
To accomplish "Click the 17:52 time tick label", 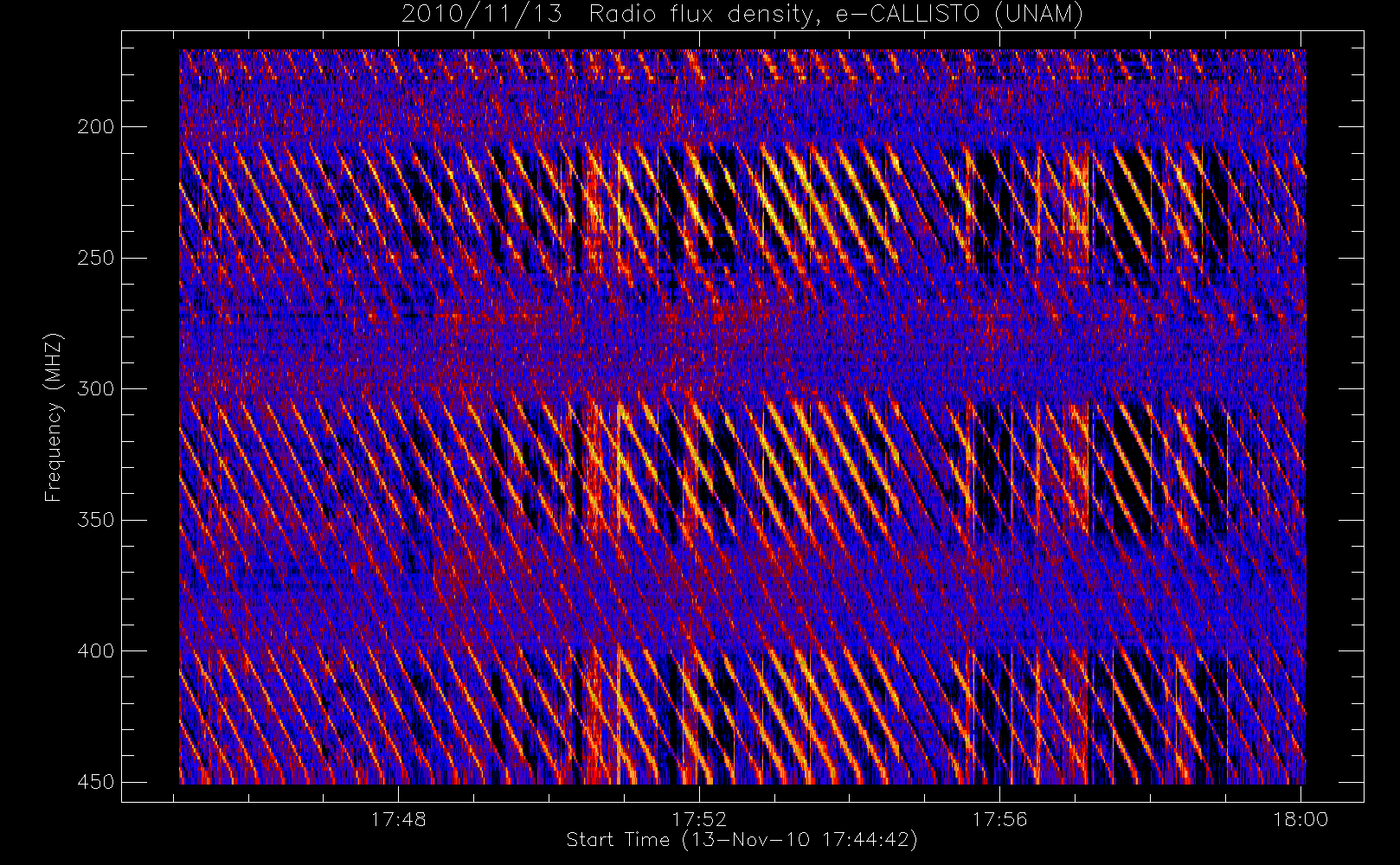I will [699, 818].
